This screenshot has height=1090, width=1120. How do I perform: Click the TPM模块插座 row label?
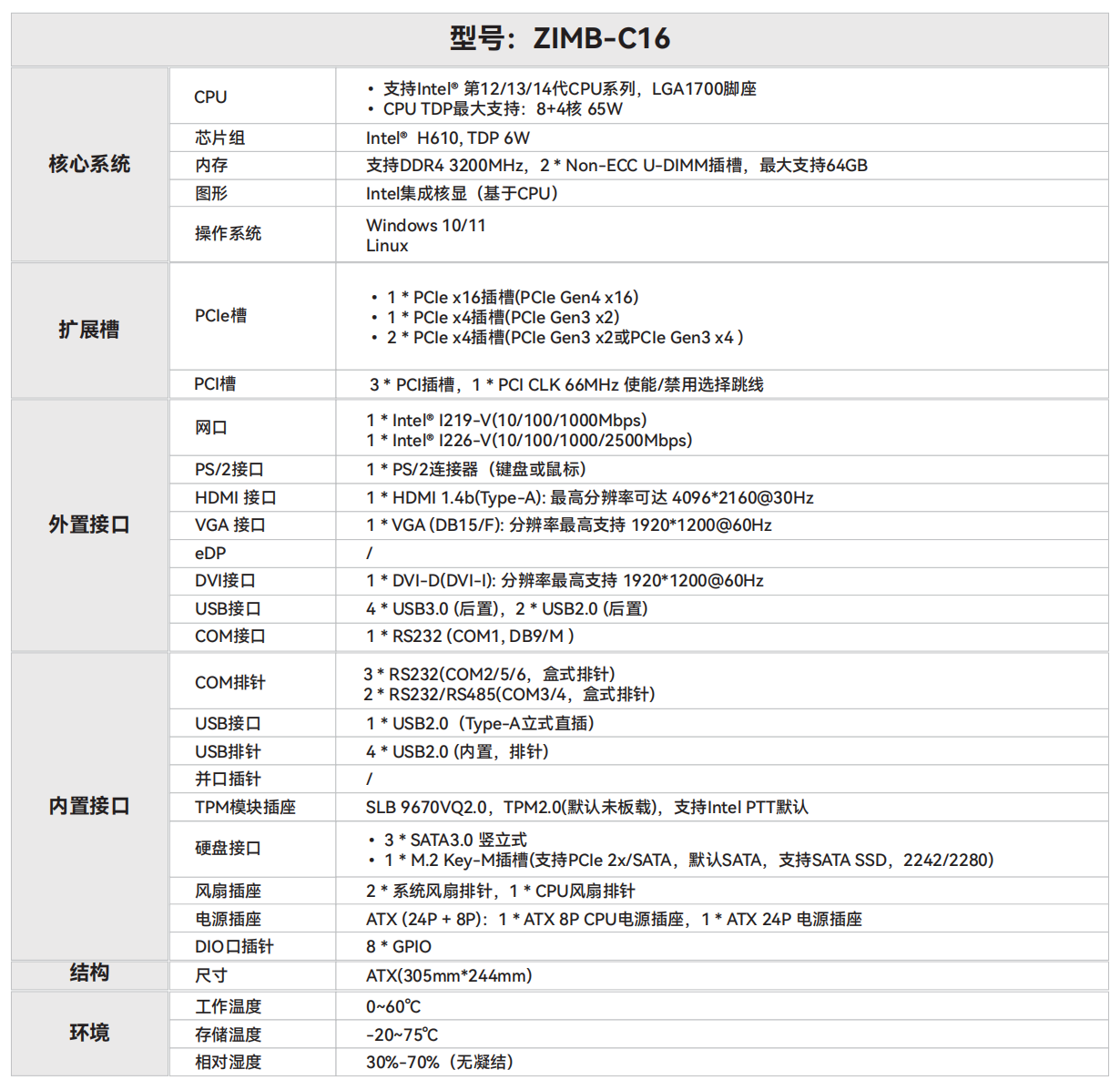coord(245,808)
